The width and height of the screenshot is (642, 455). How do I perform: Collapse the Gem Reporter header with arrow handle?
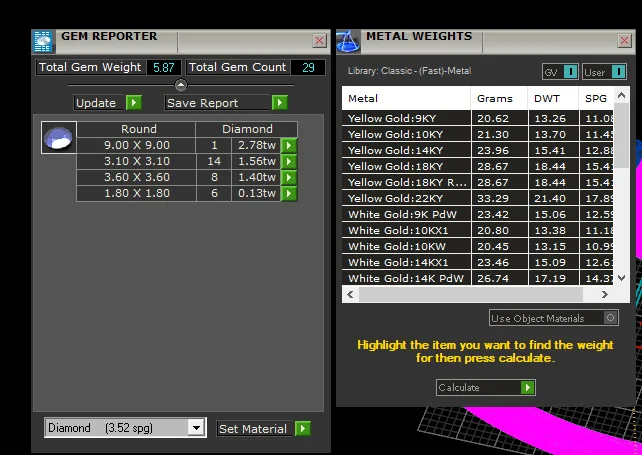(x=181, y=85)
